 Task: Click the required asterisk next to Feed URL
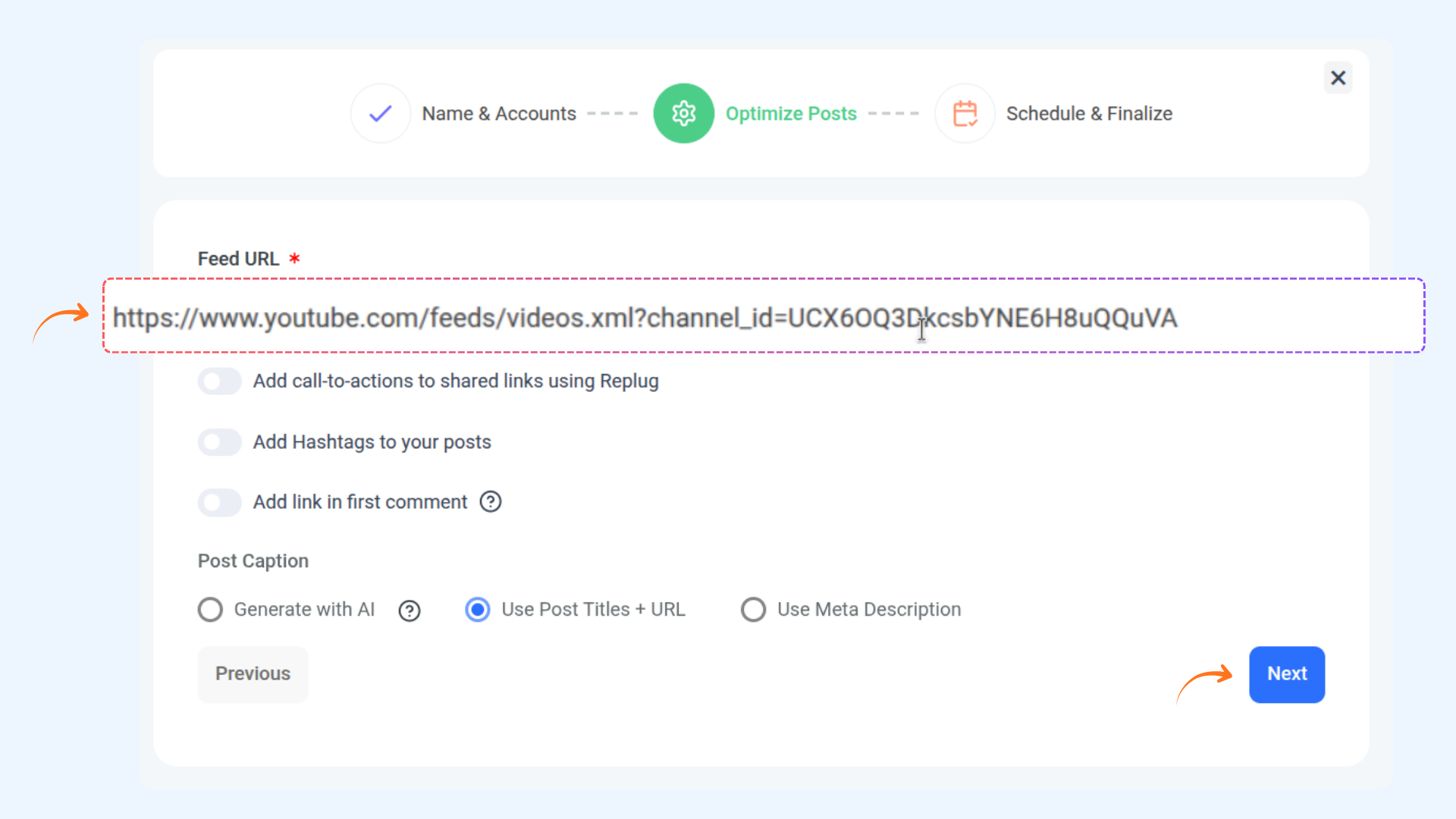[294, 259]
